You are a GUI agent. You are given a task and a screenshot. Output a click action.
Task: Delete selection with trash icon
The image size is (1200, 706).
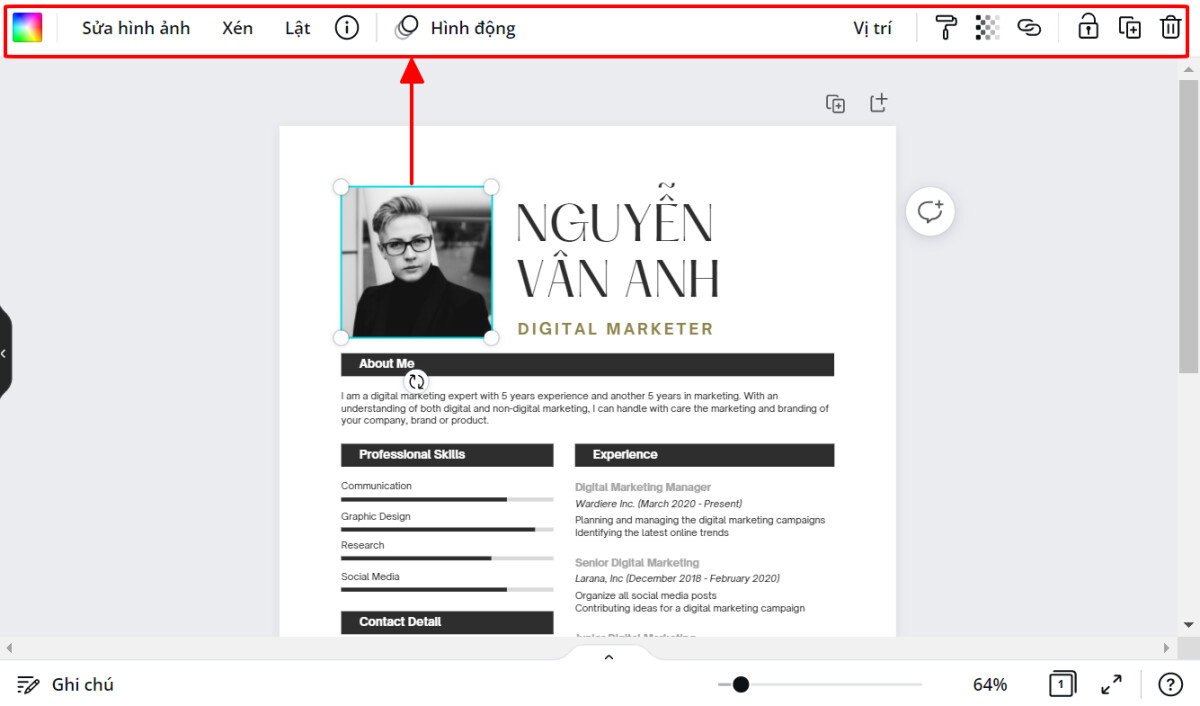[1170, 27]
